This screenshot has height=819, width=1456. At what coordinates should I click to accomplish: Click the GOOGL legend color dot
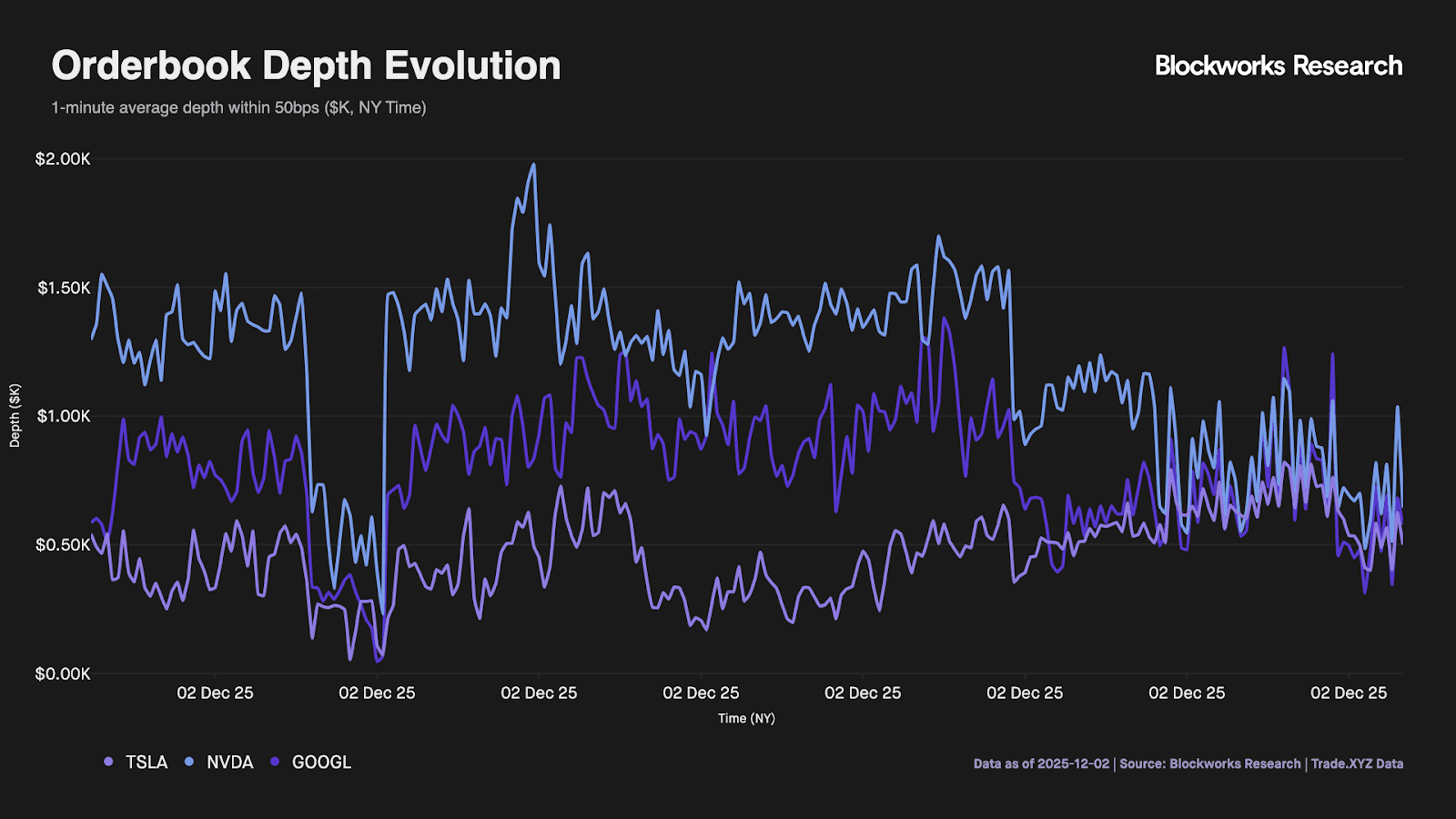(x=276, y=762)
